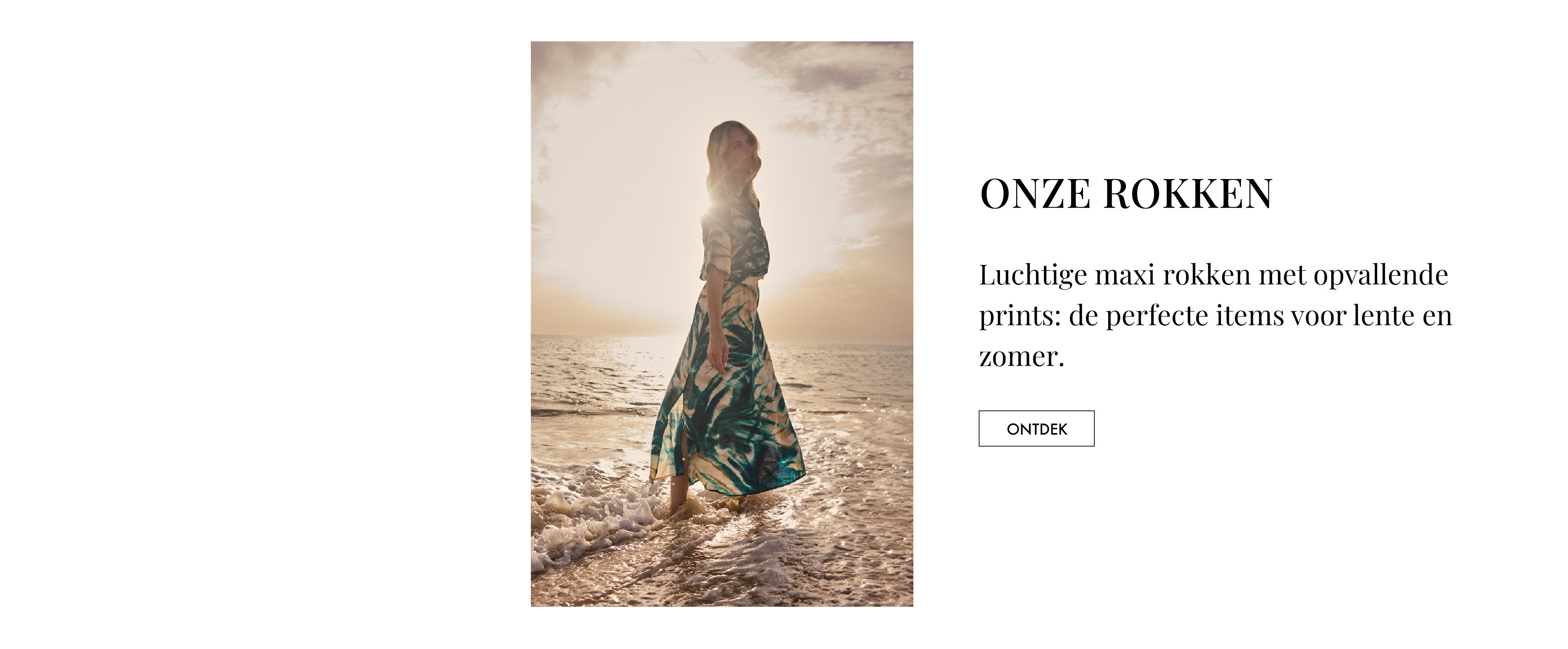Image resolution: width=1568 pixels, height=649 pixels.
Task: Click the ONTDEK button
Action: pos(1036,429)
